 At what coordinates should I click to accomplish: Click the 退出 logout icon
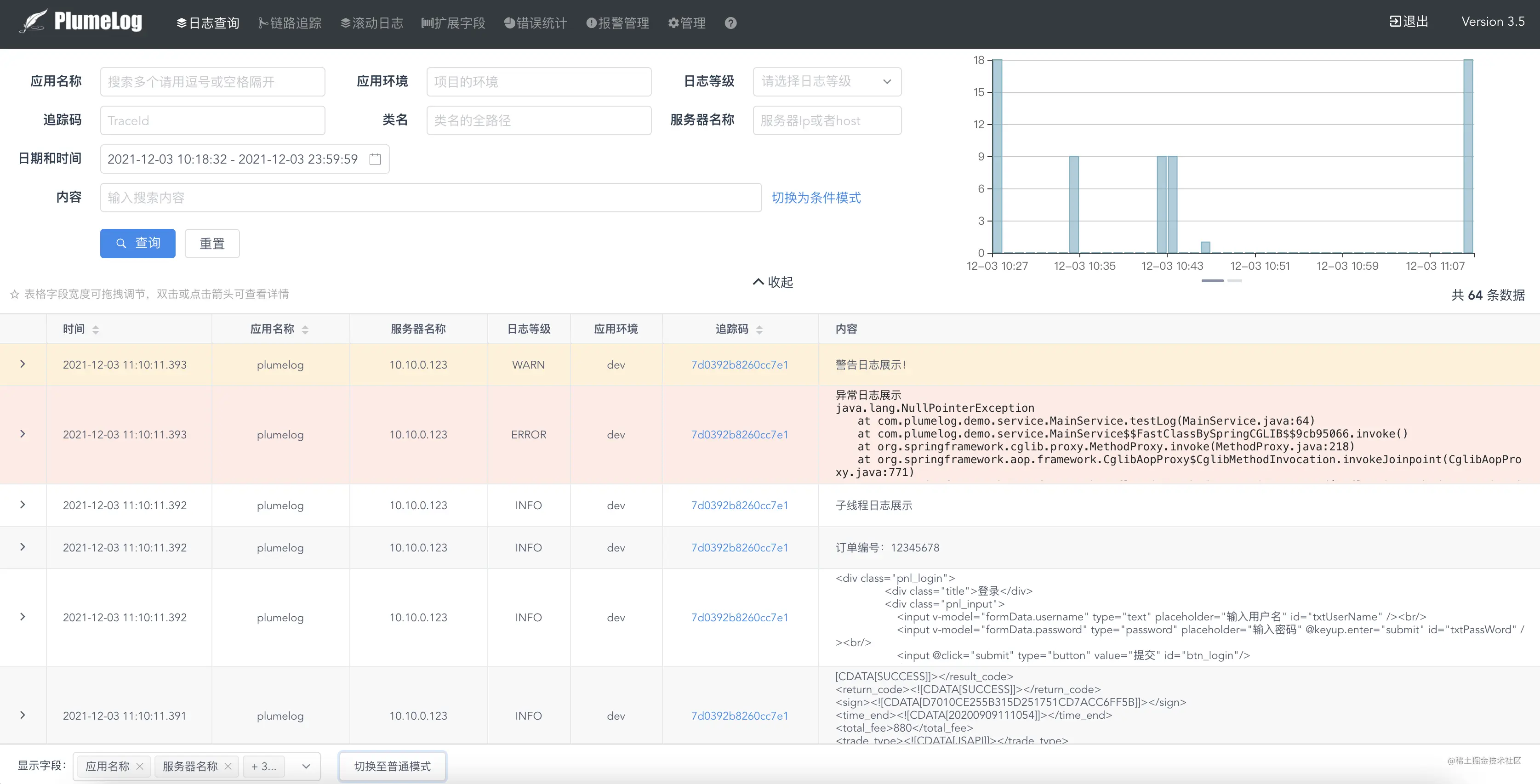(1395, 22)
